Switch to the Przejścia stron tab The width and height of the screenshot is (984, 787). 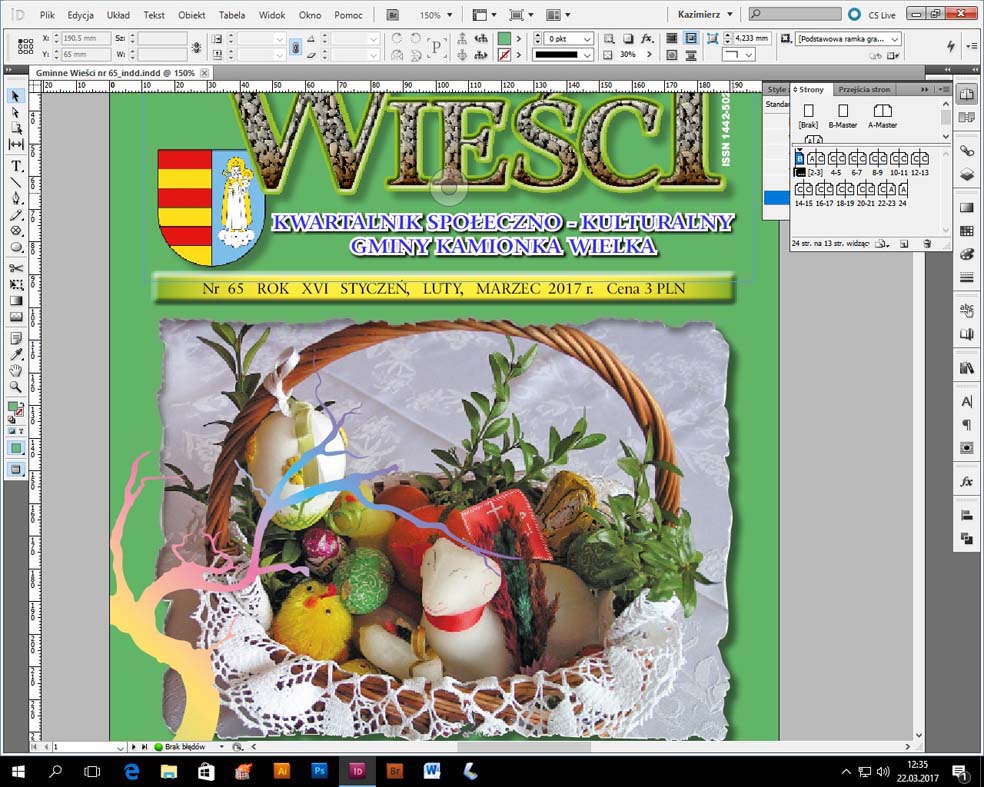(x=864, y=90)
